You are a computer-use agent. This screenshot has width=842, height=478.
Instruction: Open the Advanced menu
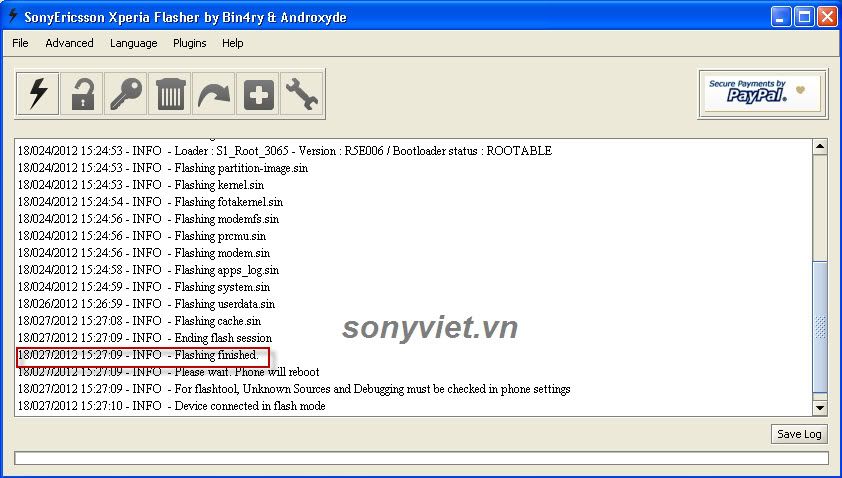[x=69, y=43]
